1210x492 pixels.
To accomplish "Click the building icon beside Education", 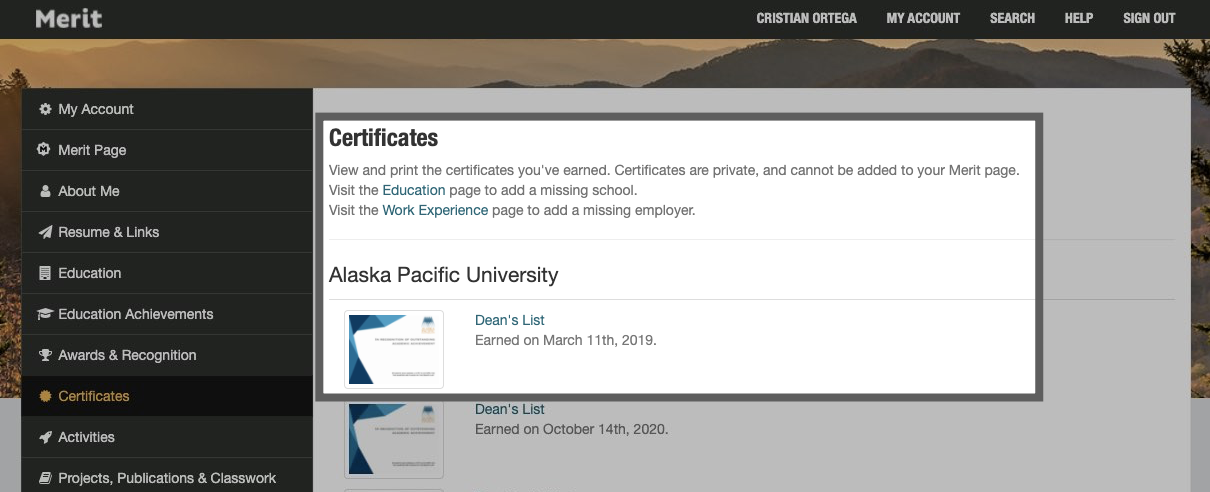I will coord(45,273).
